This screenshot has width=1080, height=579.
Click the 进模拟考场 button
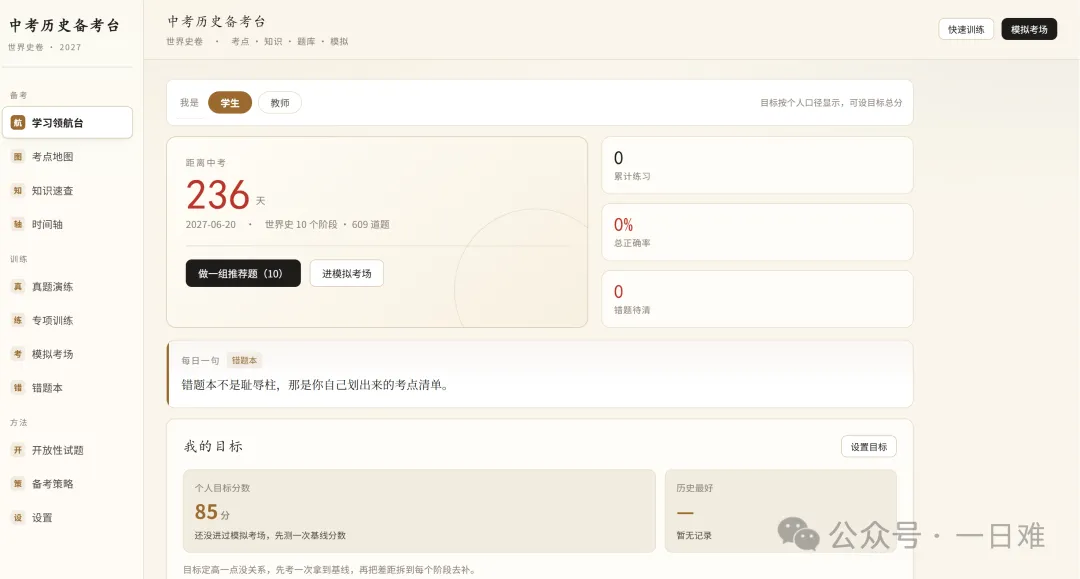(346, 273)
